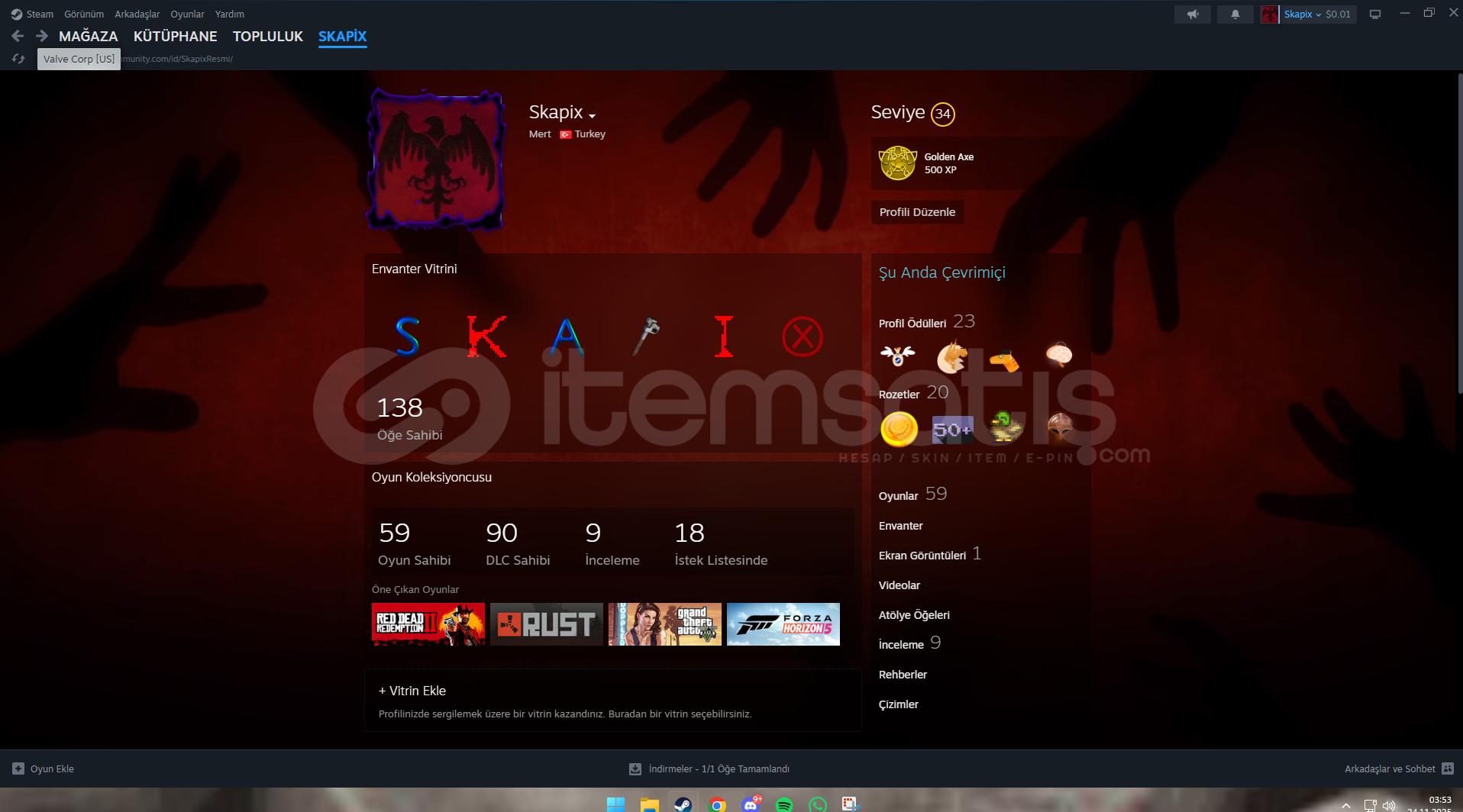Click the Friends and Chat icon
This screenshot has width=1463, height=812.
coord(1448,768)
